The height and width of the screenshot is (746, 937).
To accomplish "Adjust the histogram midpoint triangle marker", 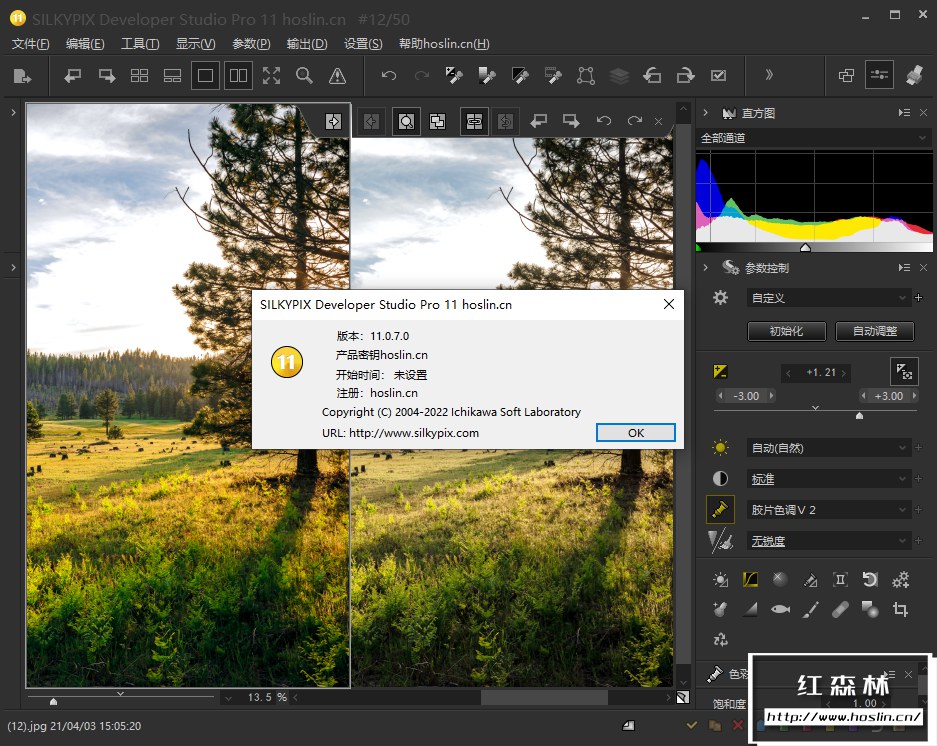I will pos(806,247).
